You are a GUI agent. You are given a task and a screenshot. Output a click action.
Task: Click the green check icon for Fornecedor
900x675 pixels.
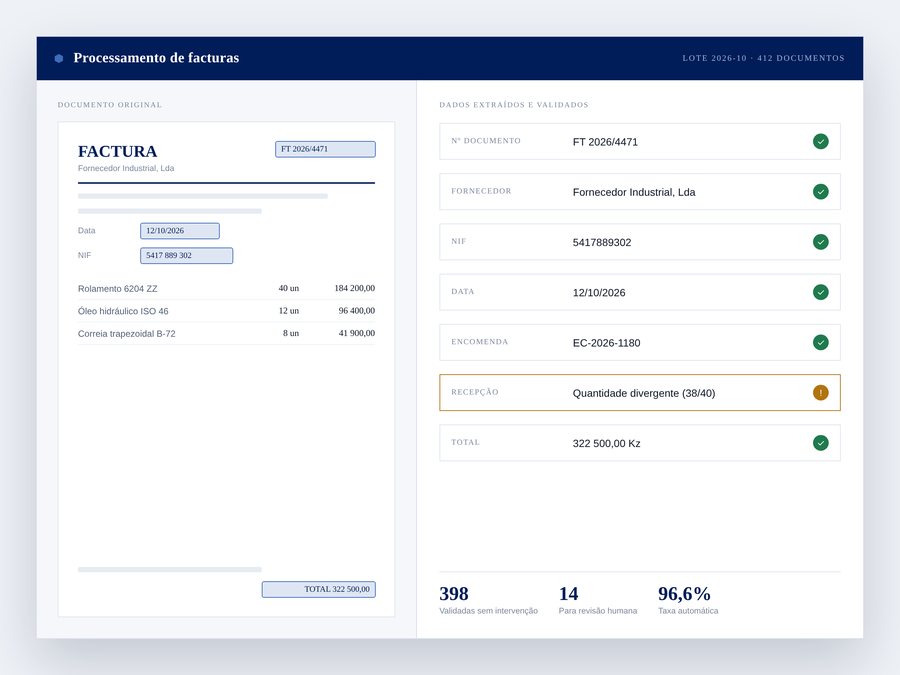pos(820,192)
